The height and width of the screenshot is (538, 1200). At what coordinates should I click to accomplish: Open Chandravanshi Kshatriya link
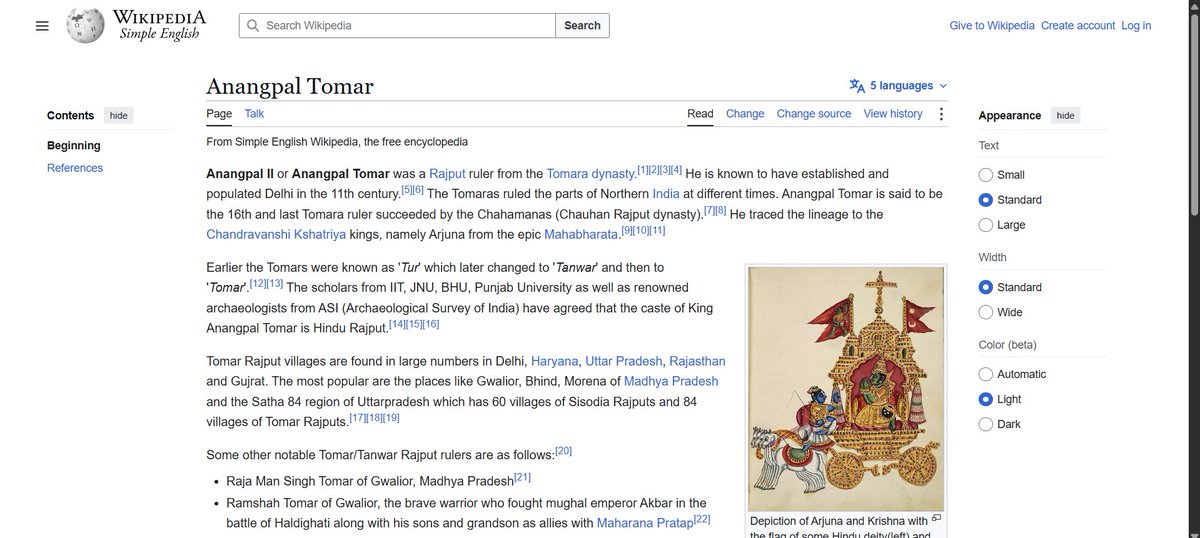275,234
